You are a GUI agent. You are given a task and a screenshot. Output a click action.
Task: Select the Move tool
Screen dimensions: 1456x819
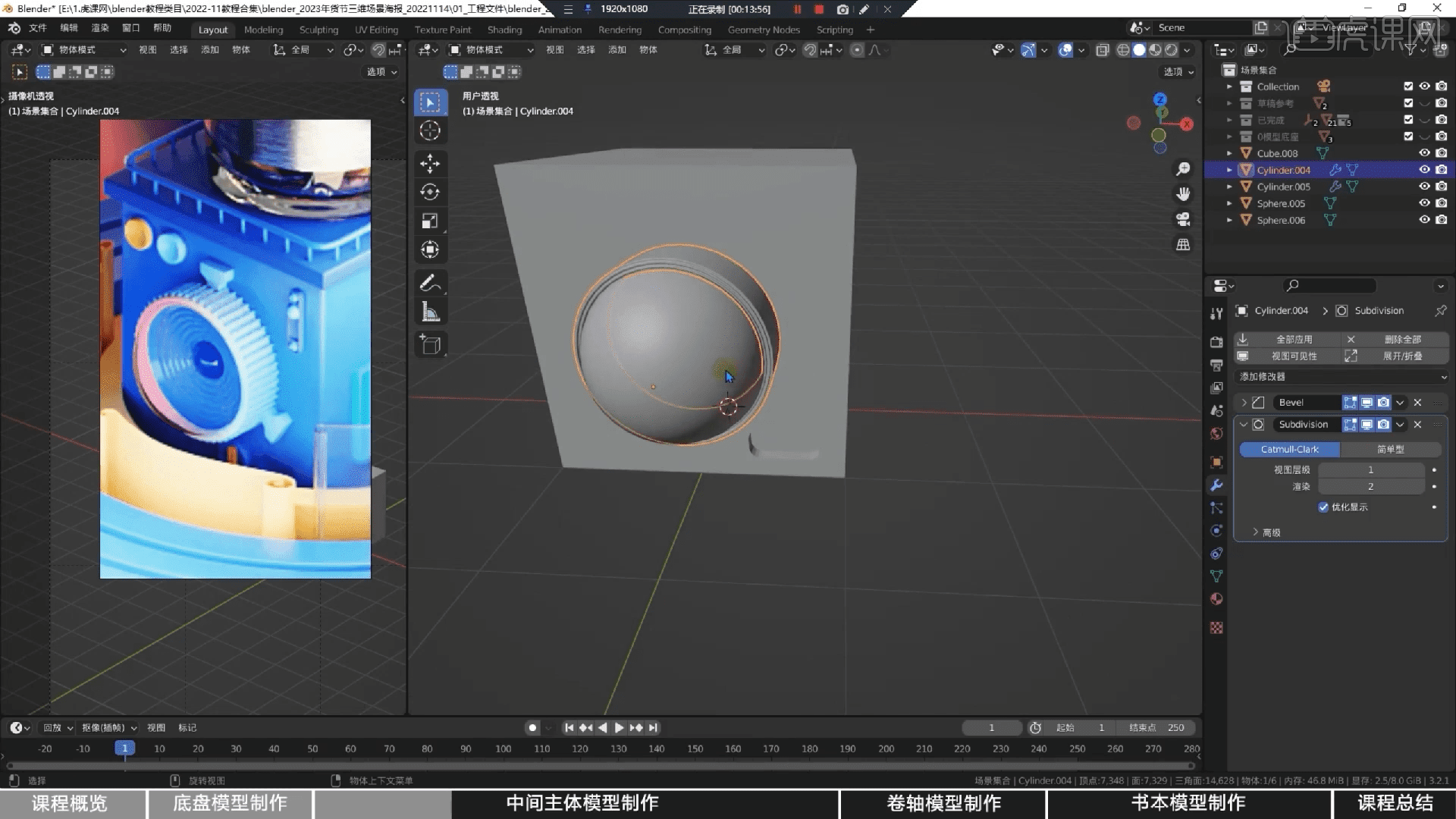click(x=430, y=163)
